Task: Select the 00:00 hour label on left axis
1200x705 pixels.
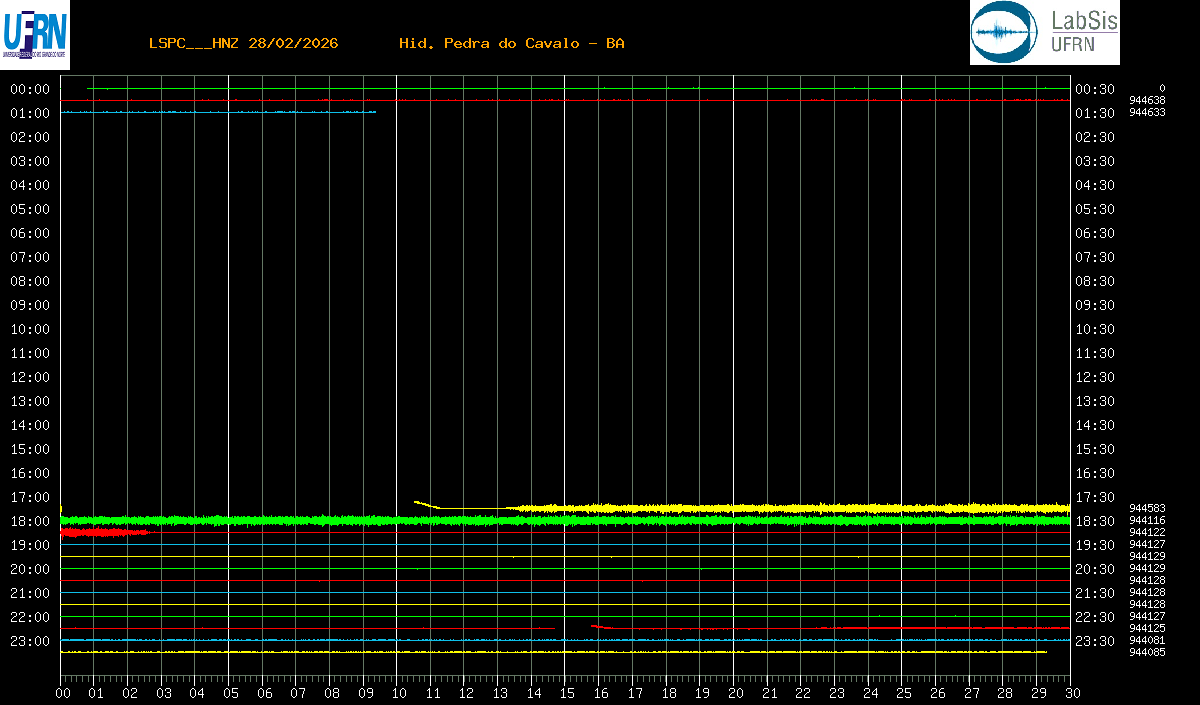Action: pos(30,89)
